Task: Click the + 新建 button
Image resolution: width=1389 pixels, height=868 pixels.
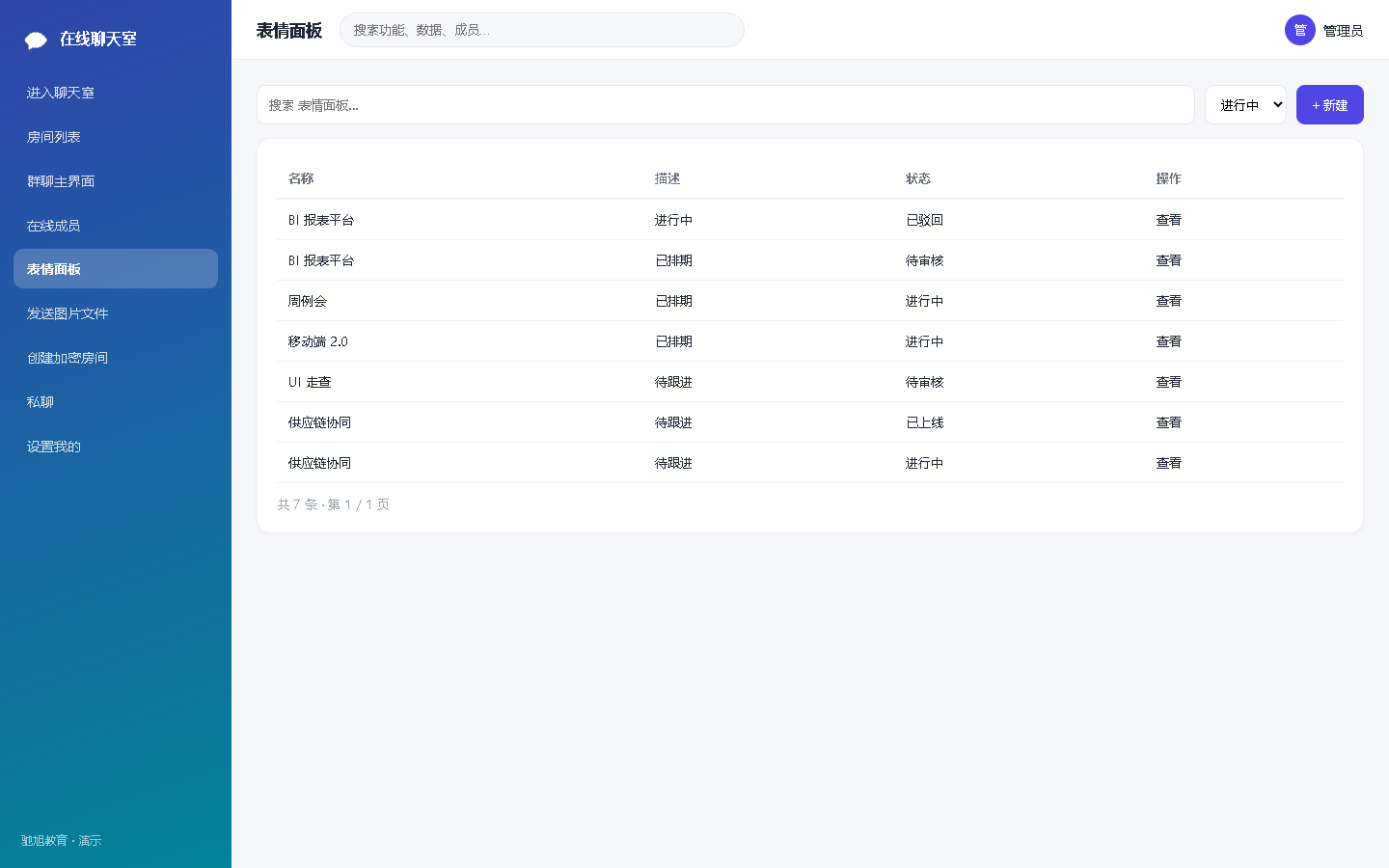Action: click(1329, 105)
